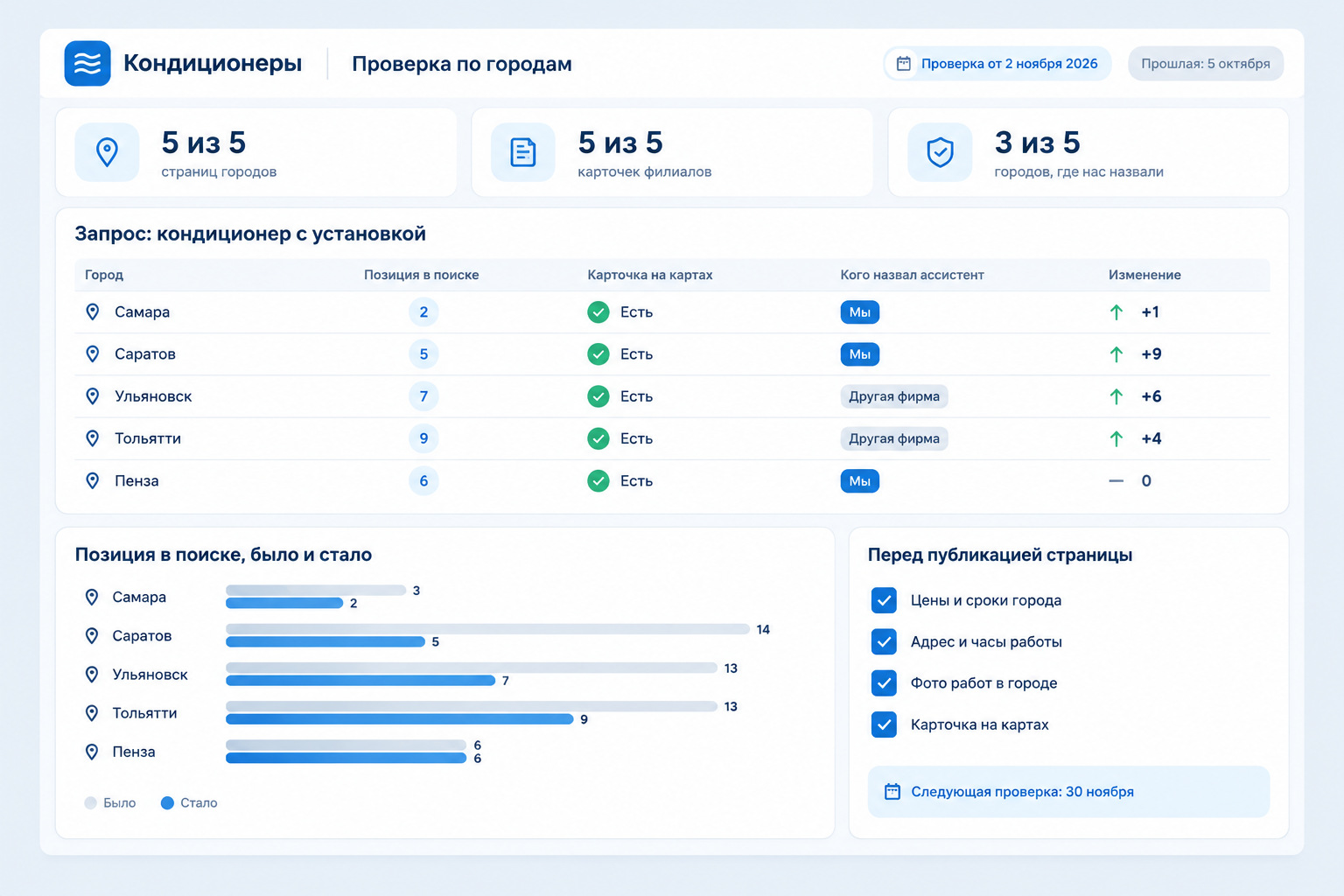Click the Стало bar for Тольятти
Viewport: 1344px width, 896px height.
(x=400, y=719)
